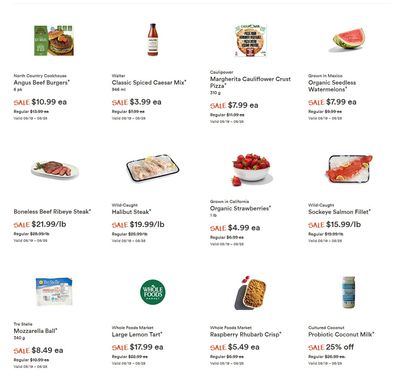Select the Probiotic Coconut Milk jar image
Image resolution: width=400 pixels, height=387 pixels.
coord(348,292)
